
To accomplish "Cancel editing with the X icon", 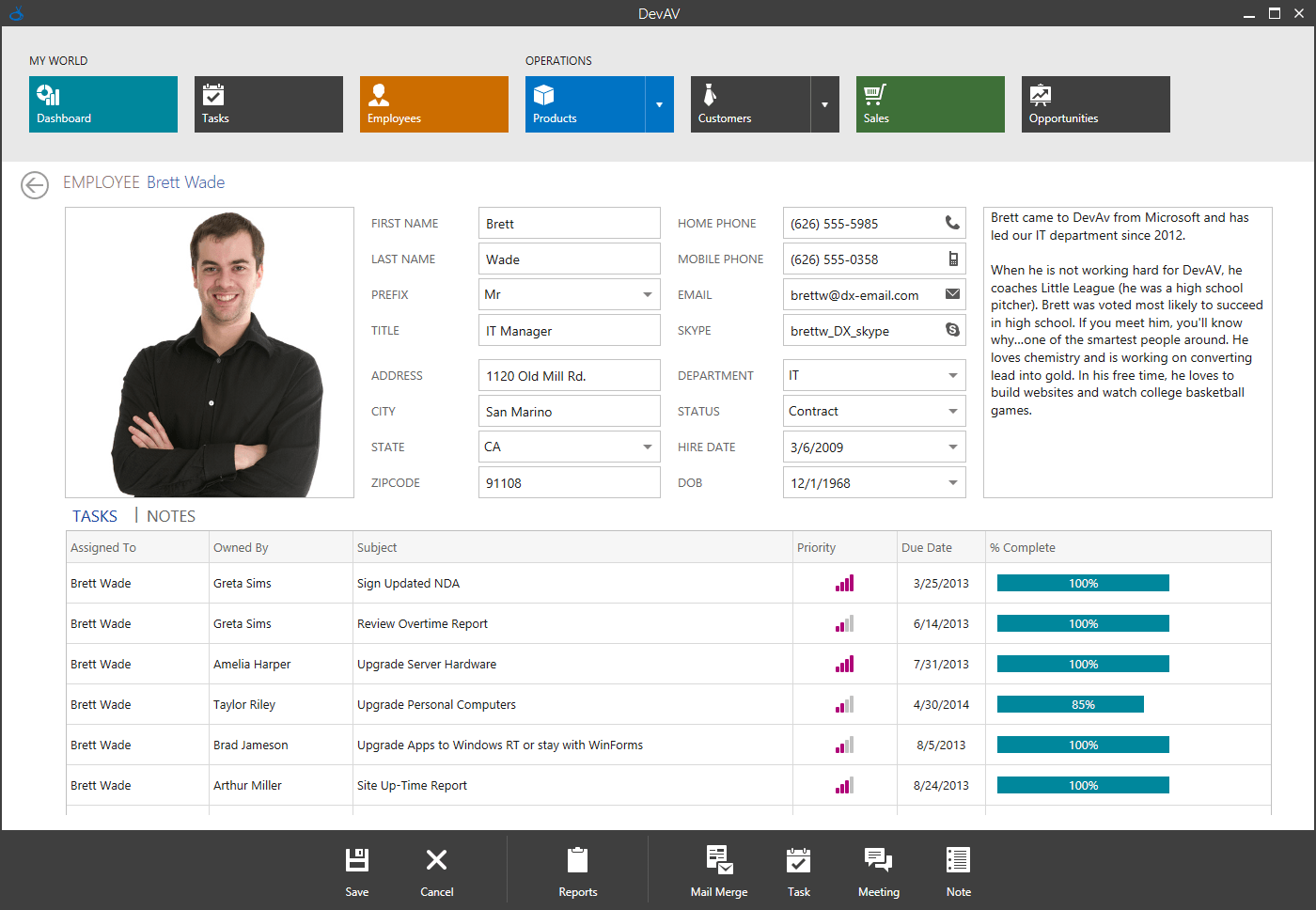I will [x=436, y=871].
